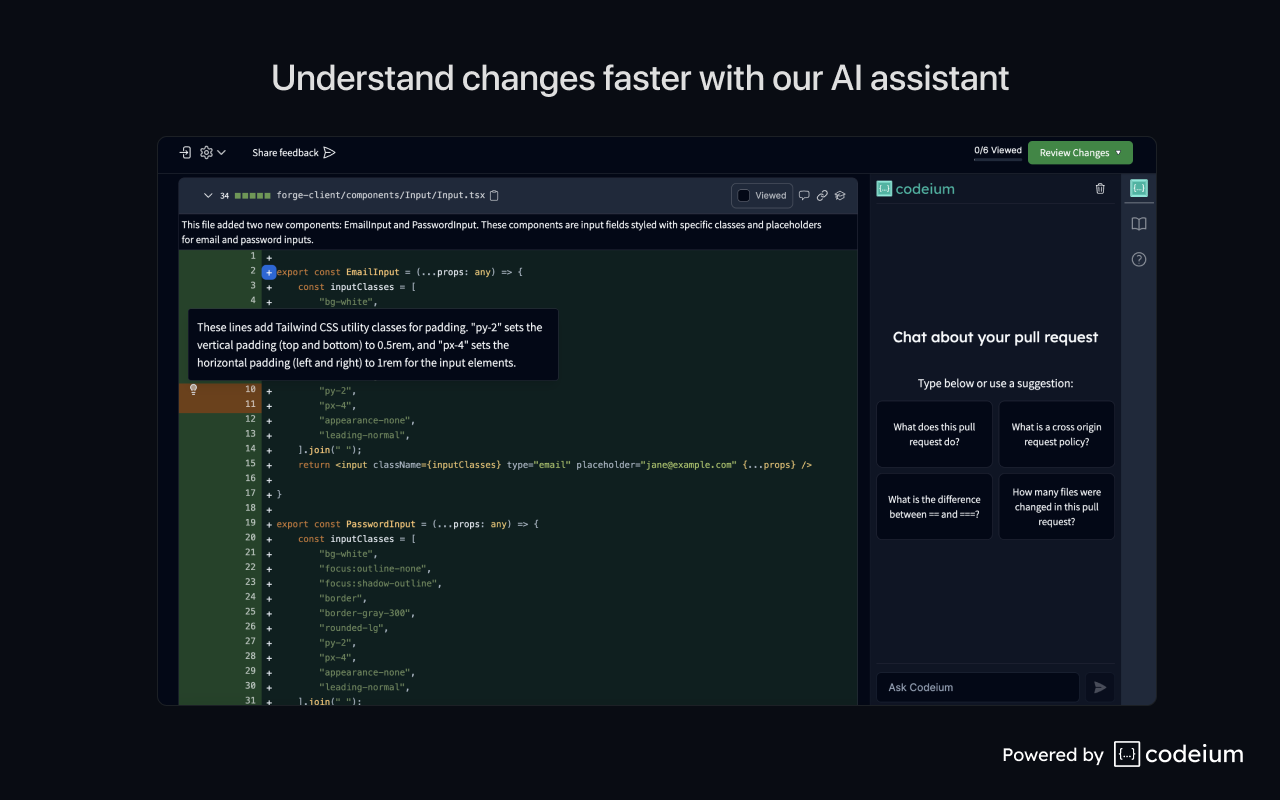Screen dimensions: 1280x800
Task: Choose 'What does this pull request do?' suggestion
Action: [x=934, y=434]
